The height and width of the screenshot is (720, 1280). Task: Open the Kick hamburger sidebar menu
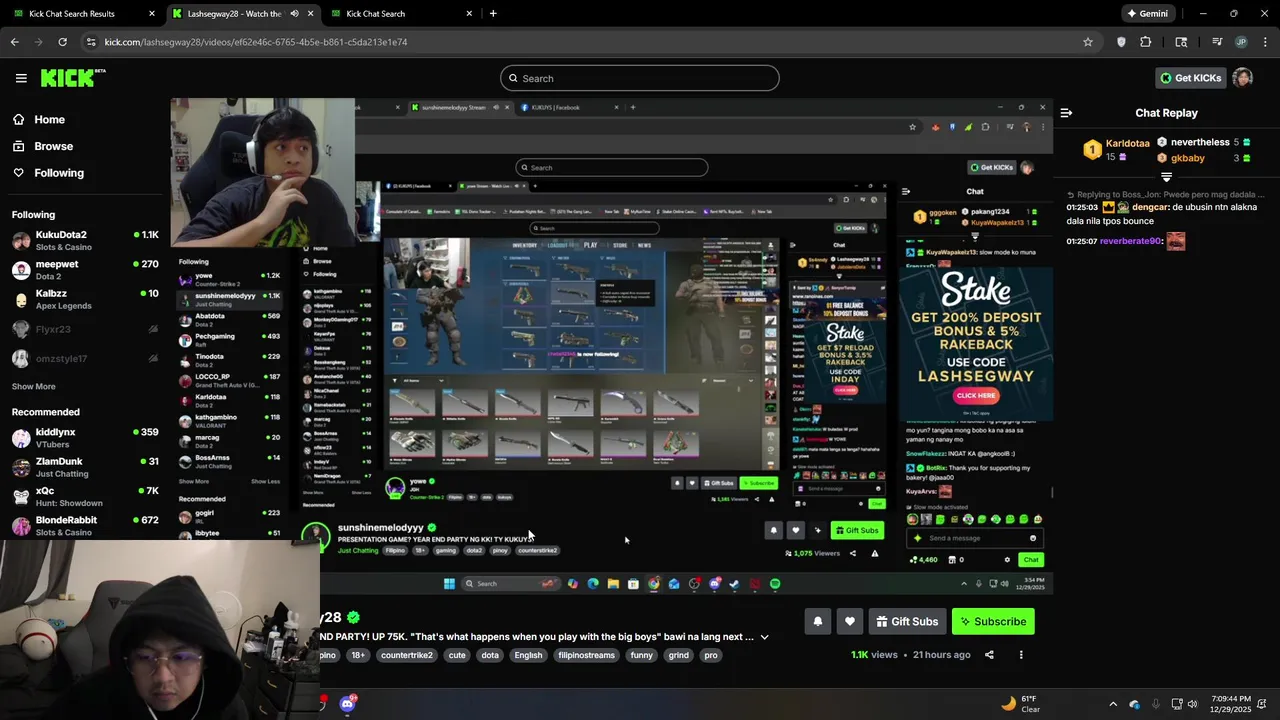21,78
